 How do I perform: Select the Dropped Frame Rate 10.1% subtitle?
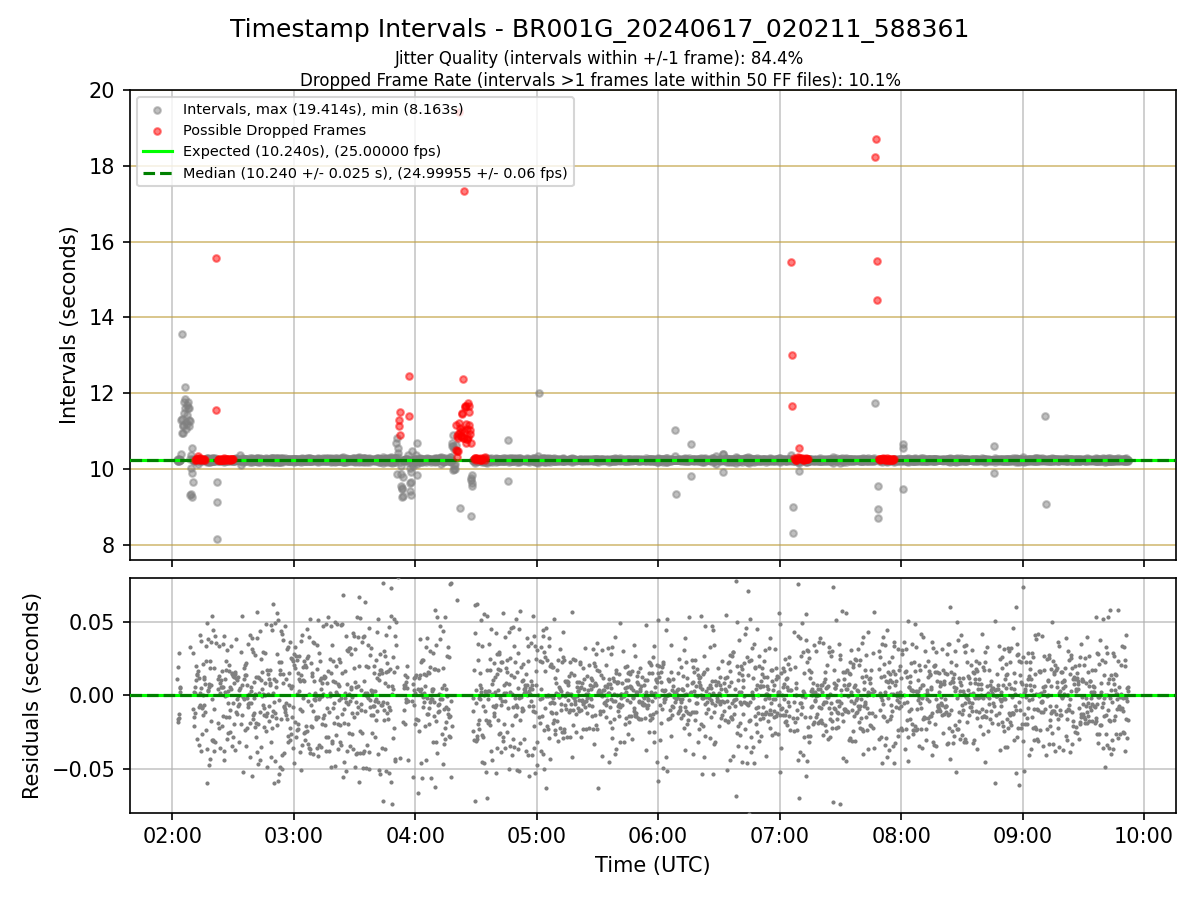point(600,79)
